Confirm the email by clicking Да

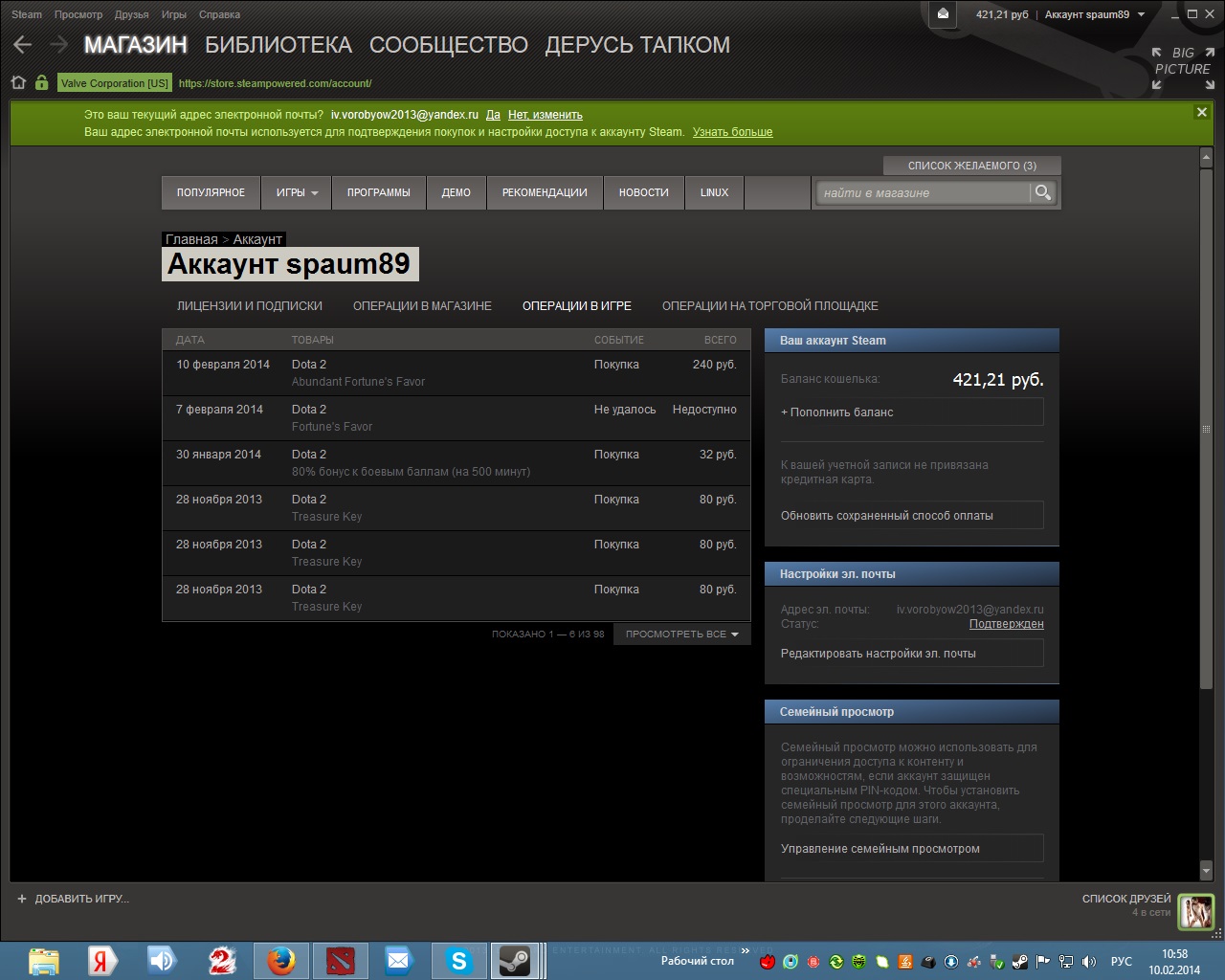493,115
